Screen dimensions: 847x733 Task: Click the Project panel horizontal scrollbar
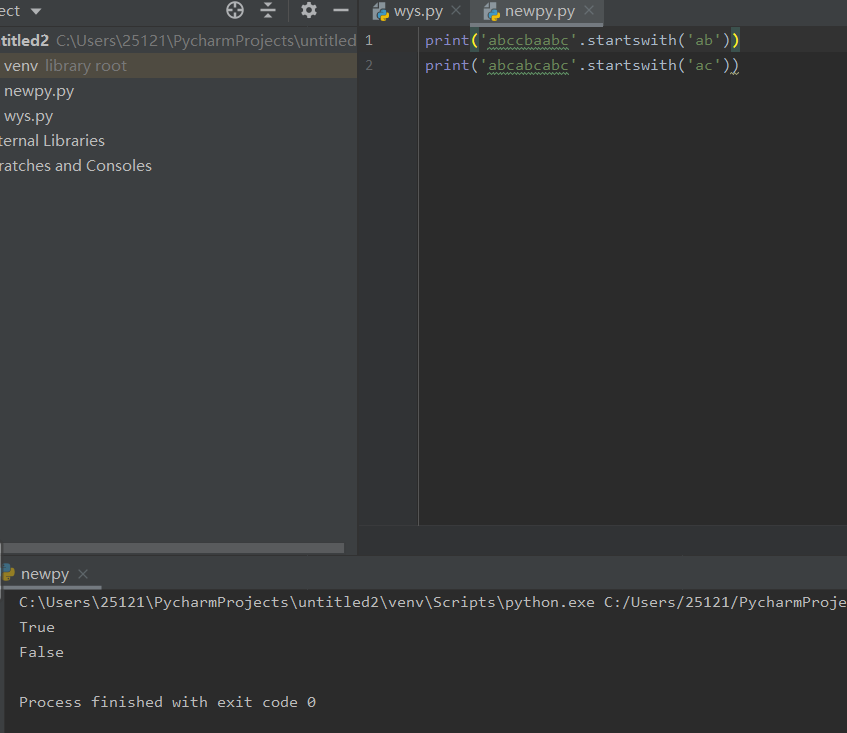(173, 548)
